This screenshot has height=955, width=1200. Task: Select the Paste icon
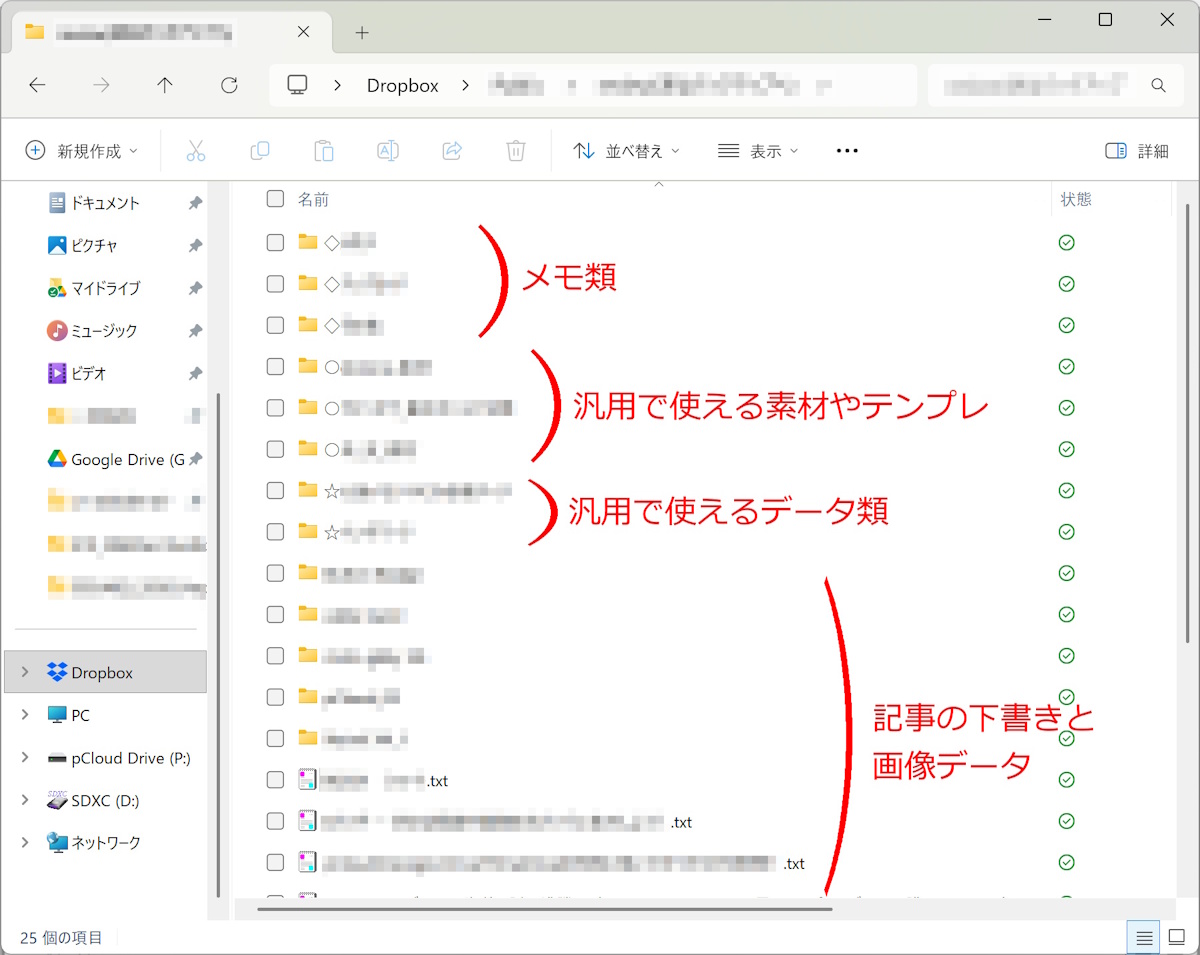tap(324, 150)
